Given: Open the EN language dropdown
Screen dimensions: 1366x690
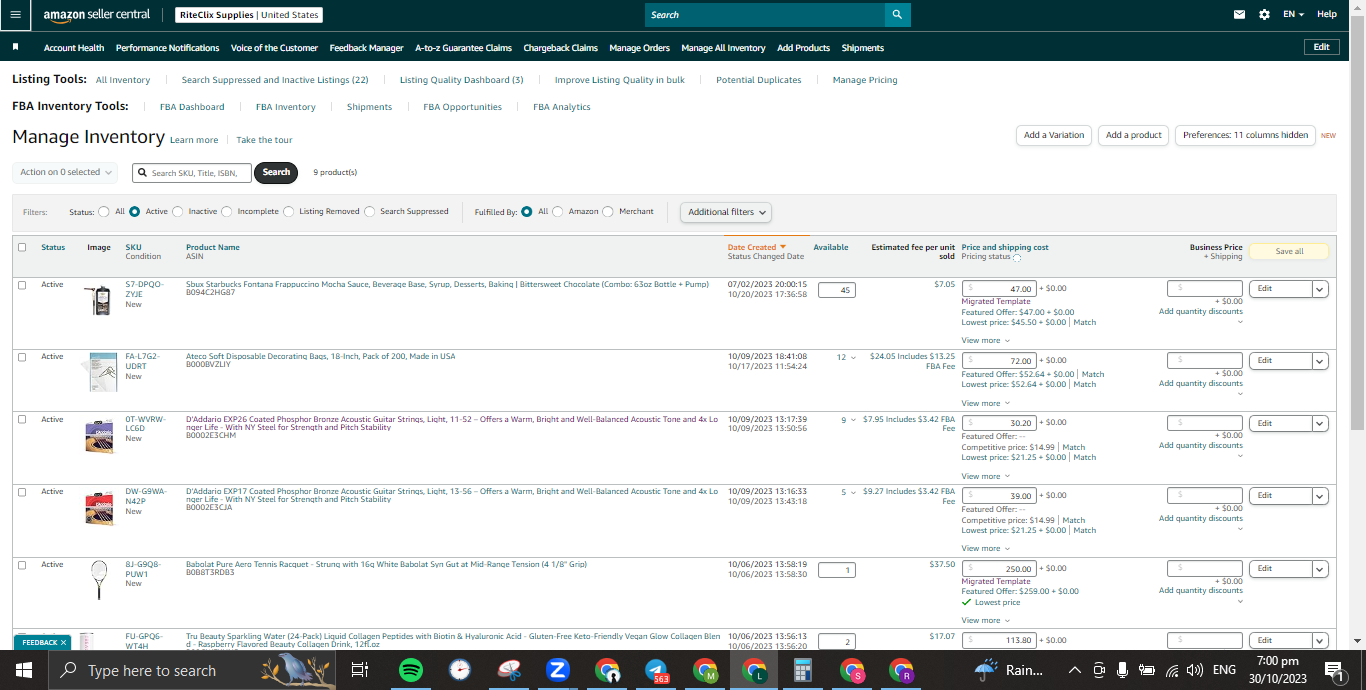Looking at the screenshot, I should [1294, 15].
